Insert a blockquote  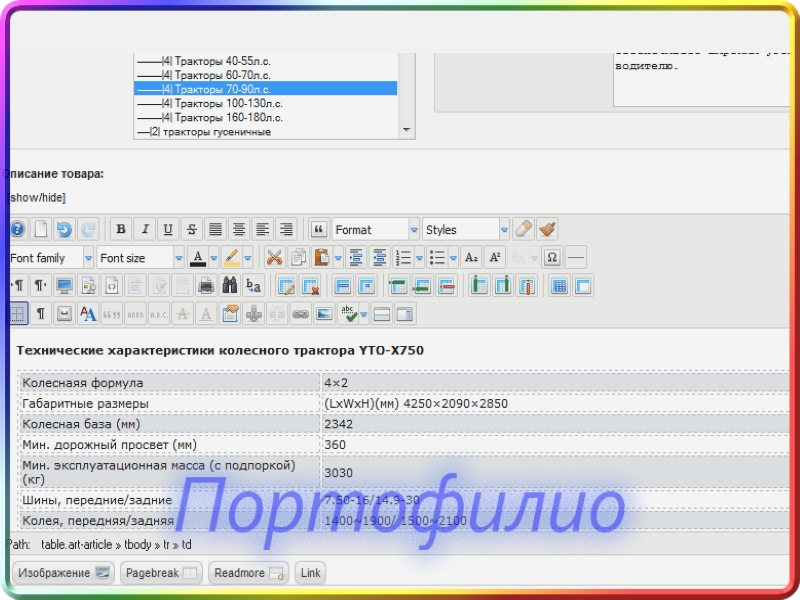tap(318, 230)
